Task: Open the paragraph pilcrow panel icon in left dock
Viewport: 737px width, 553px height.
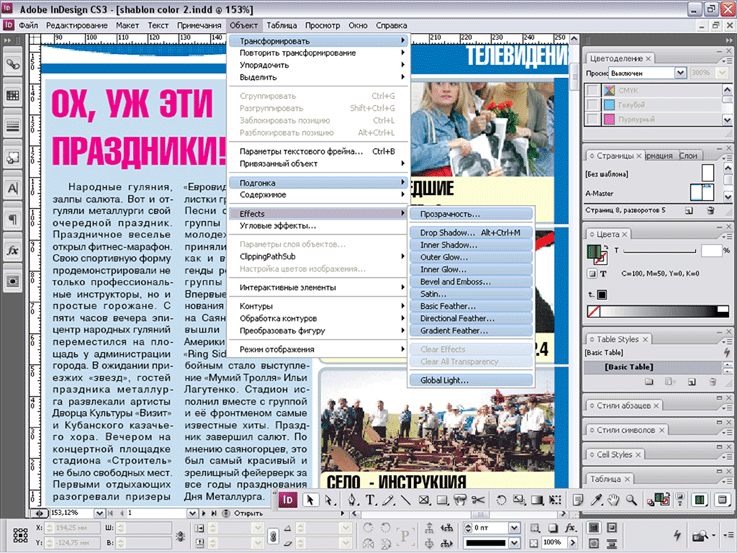Action: (x=13, y=219)
